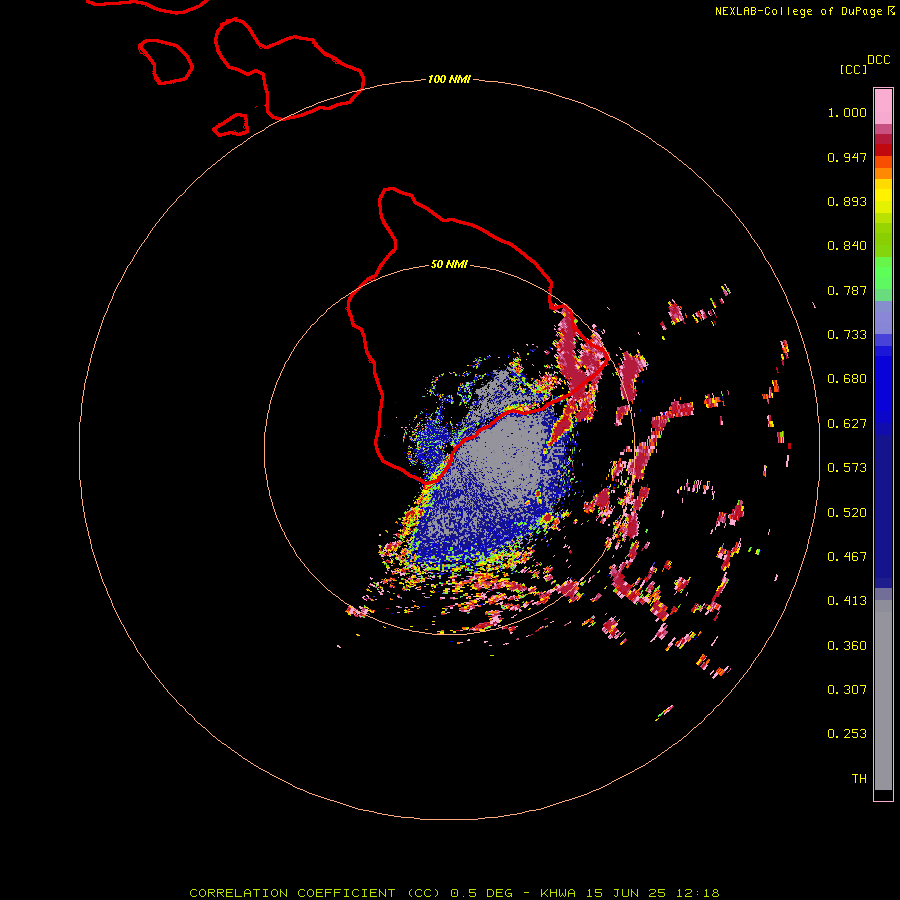Screen dimensions: 900x900
Task: Click the 0.893 scale value
Action: point(847,201)
